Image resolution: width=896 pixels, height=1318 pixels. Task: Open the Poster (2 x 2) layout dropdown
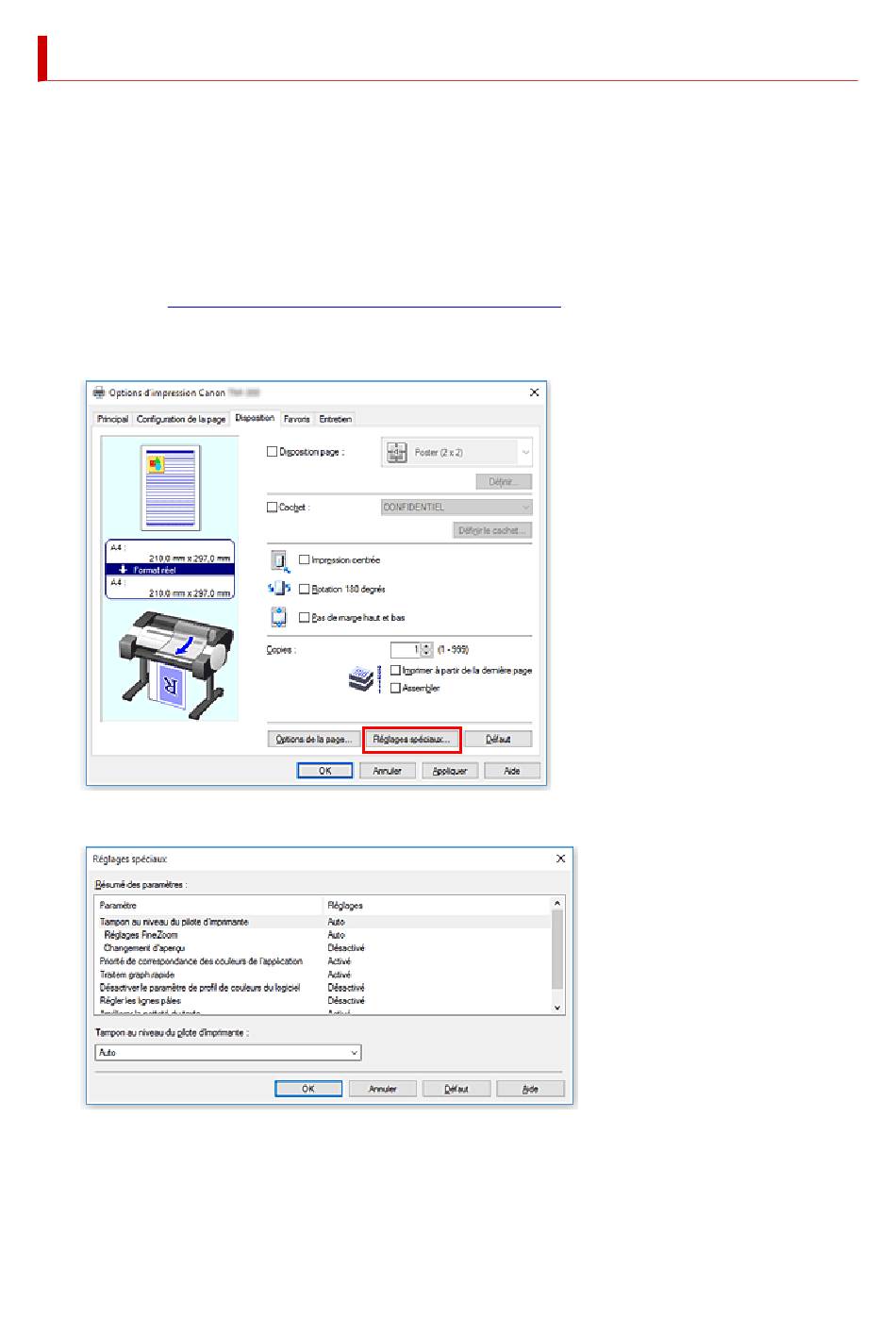coord(457,452)
